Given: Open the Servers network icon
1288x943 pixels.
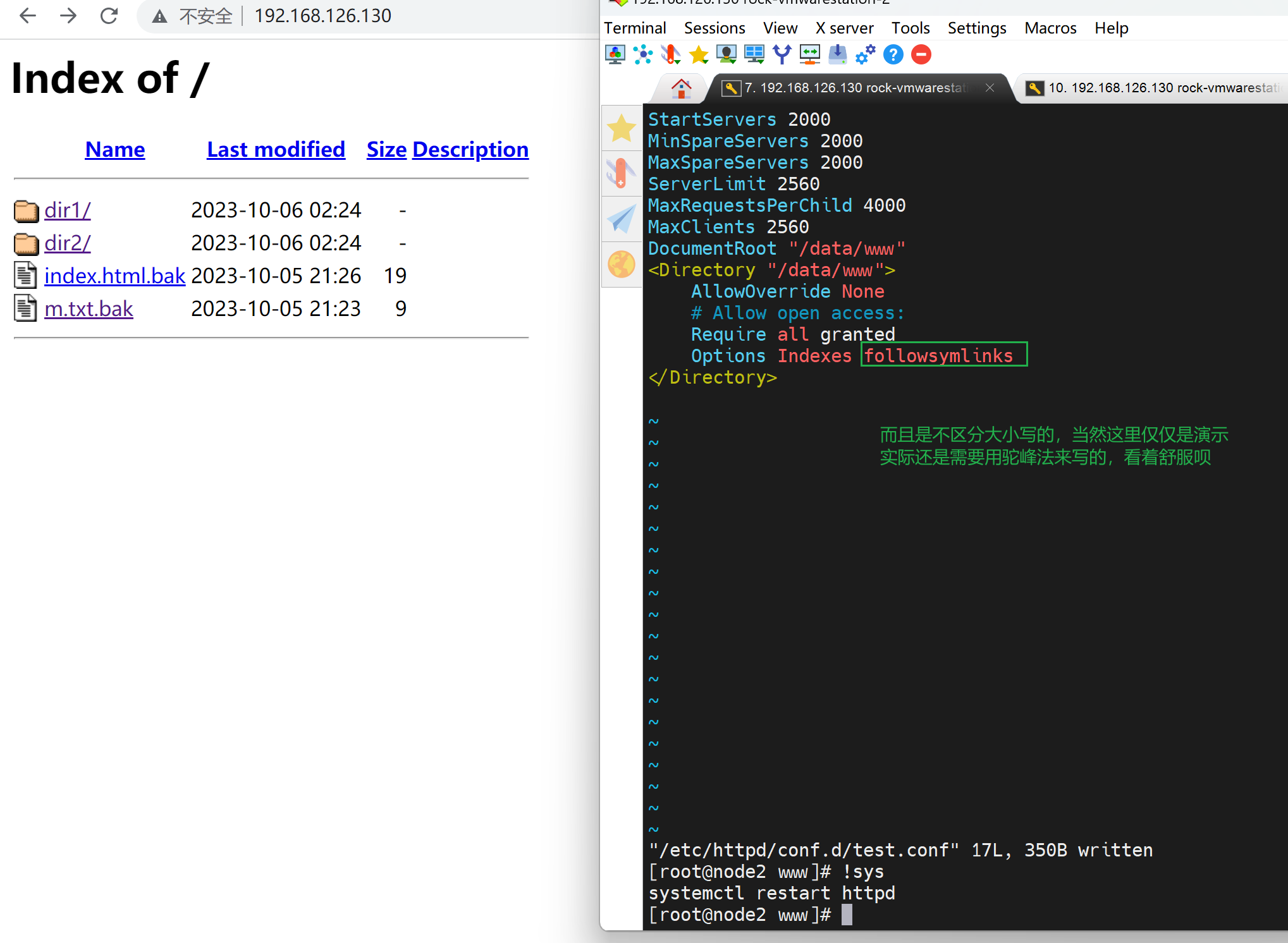Looking at the screenshot, I should pos(643,55).
